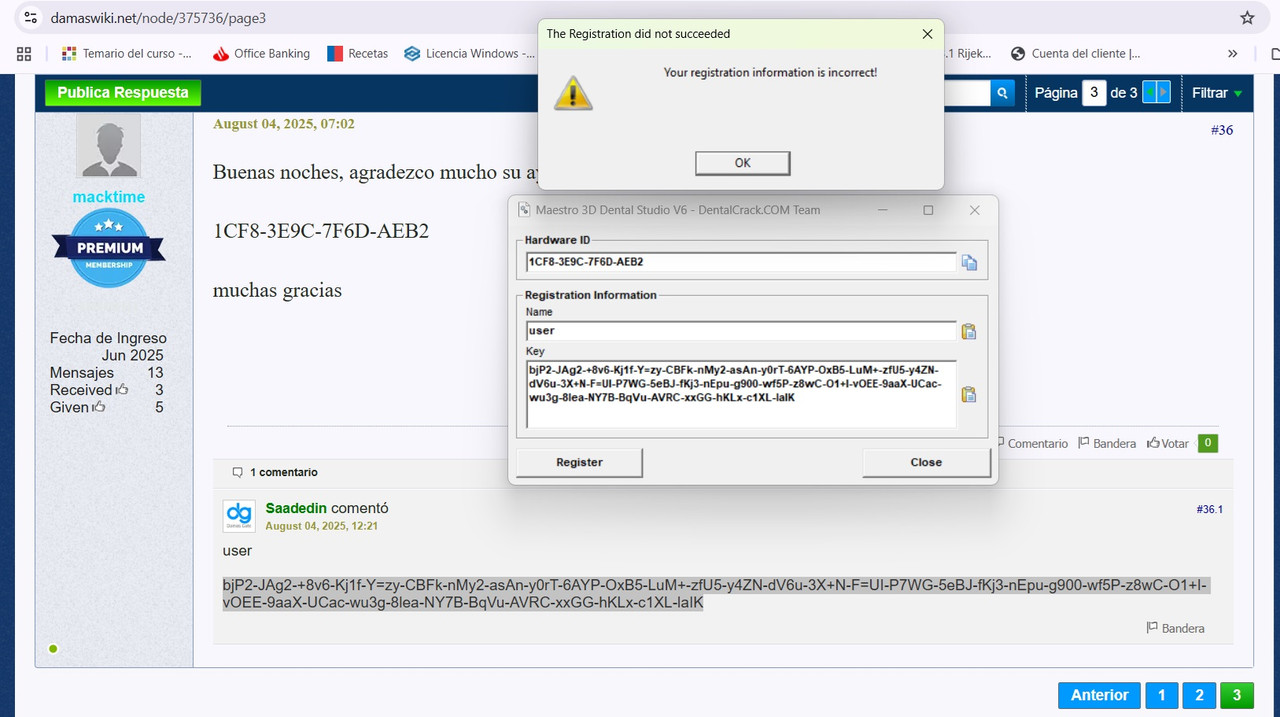Click post number #36 link

point(1221,130)
